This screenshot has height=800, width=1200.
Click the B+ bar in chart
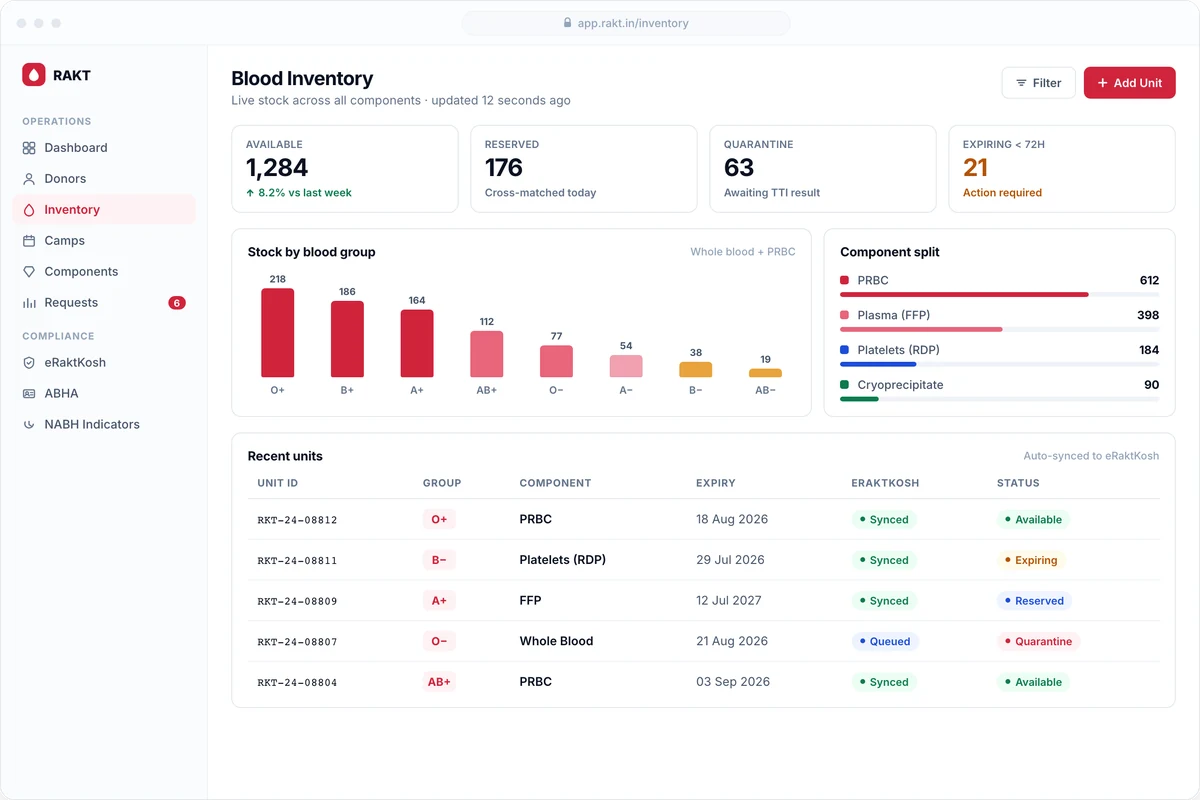(347, 339)
